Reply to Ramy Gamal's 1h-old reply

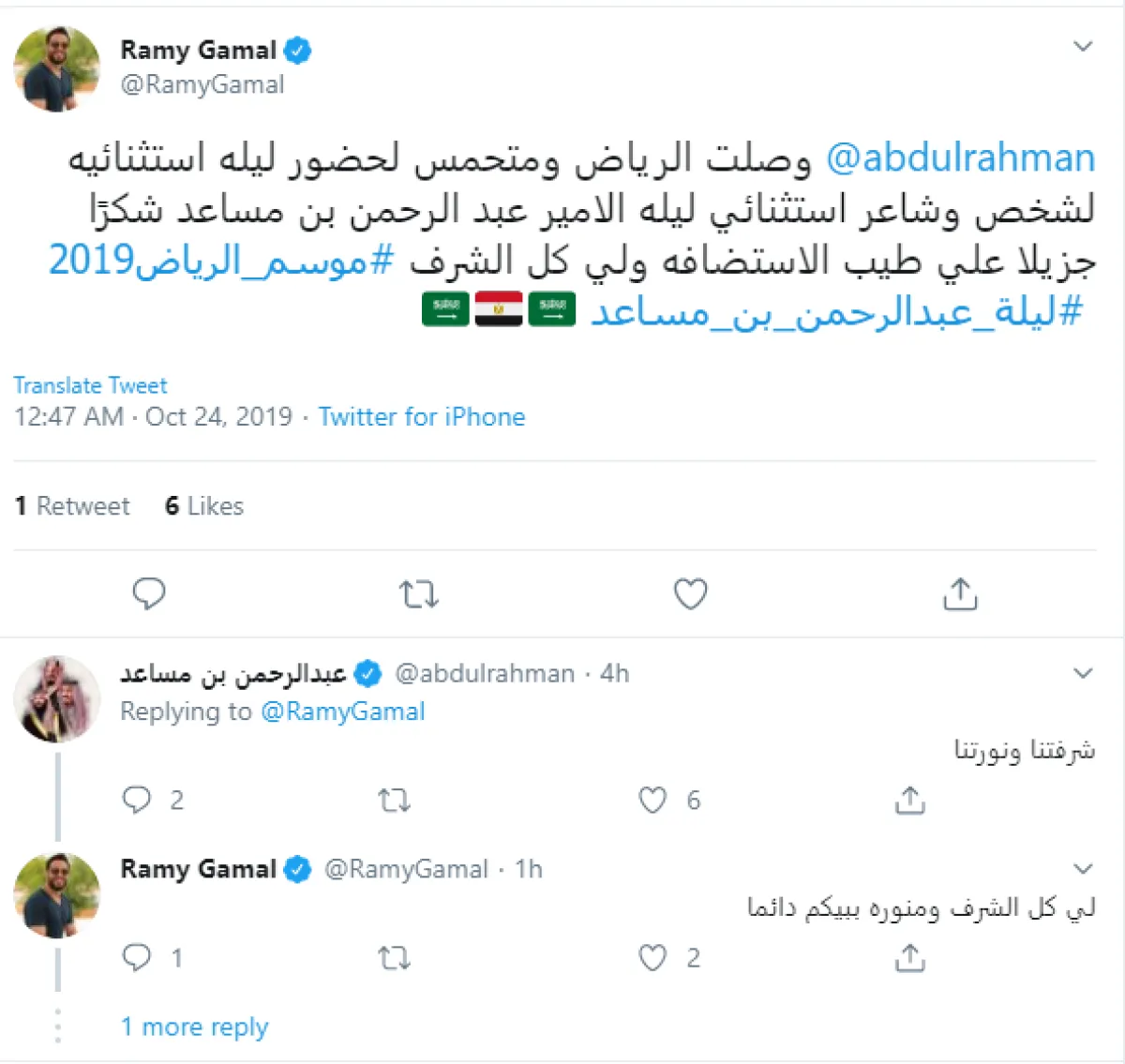click(x=137, y=957)
